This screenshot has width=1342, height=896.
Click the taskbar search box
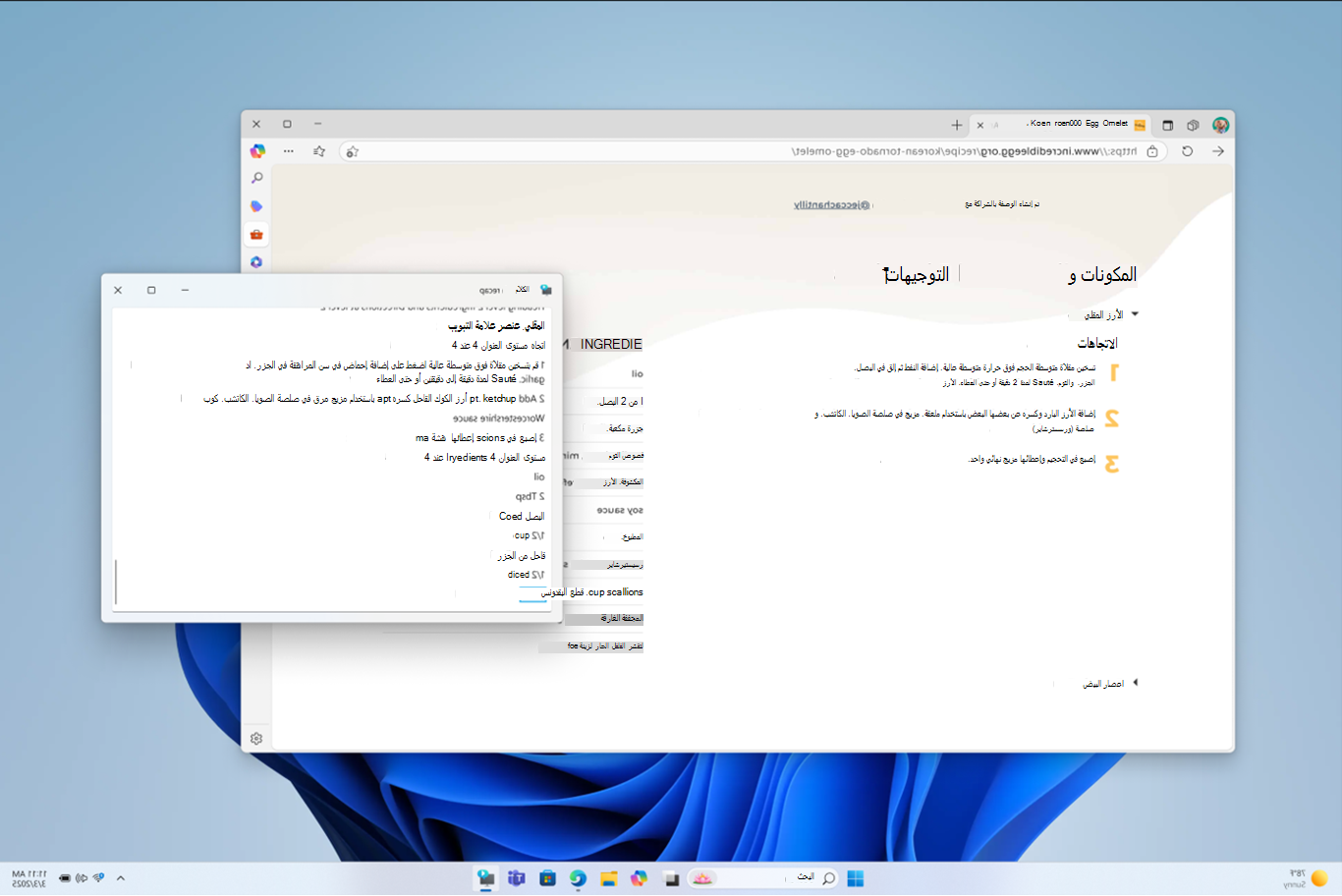764,878
